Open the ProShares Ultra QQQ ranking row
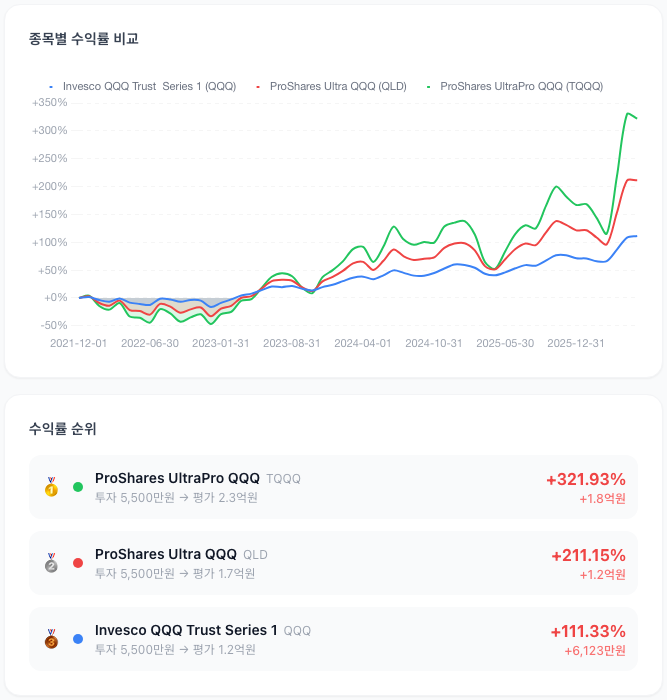 pos(334,563)
